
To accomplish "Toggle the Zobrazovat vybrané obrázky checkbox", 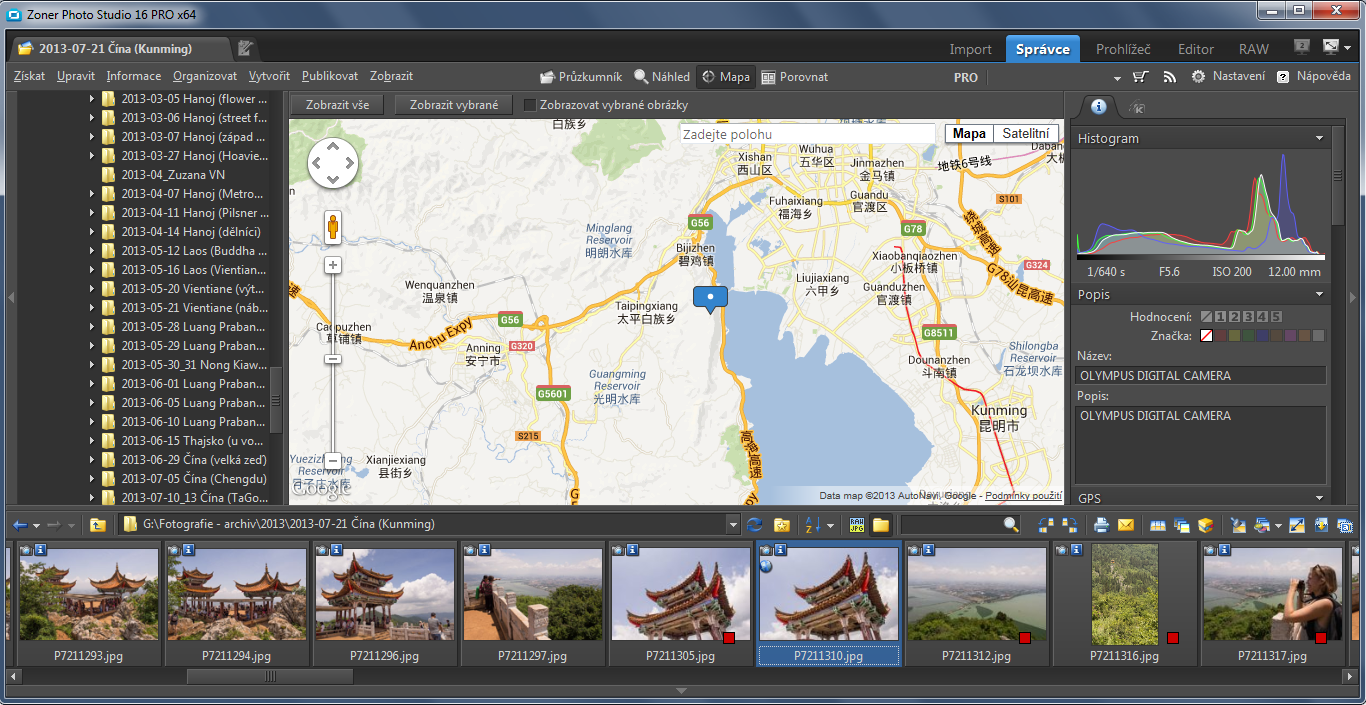I will [x=530, y=105].
